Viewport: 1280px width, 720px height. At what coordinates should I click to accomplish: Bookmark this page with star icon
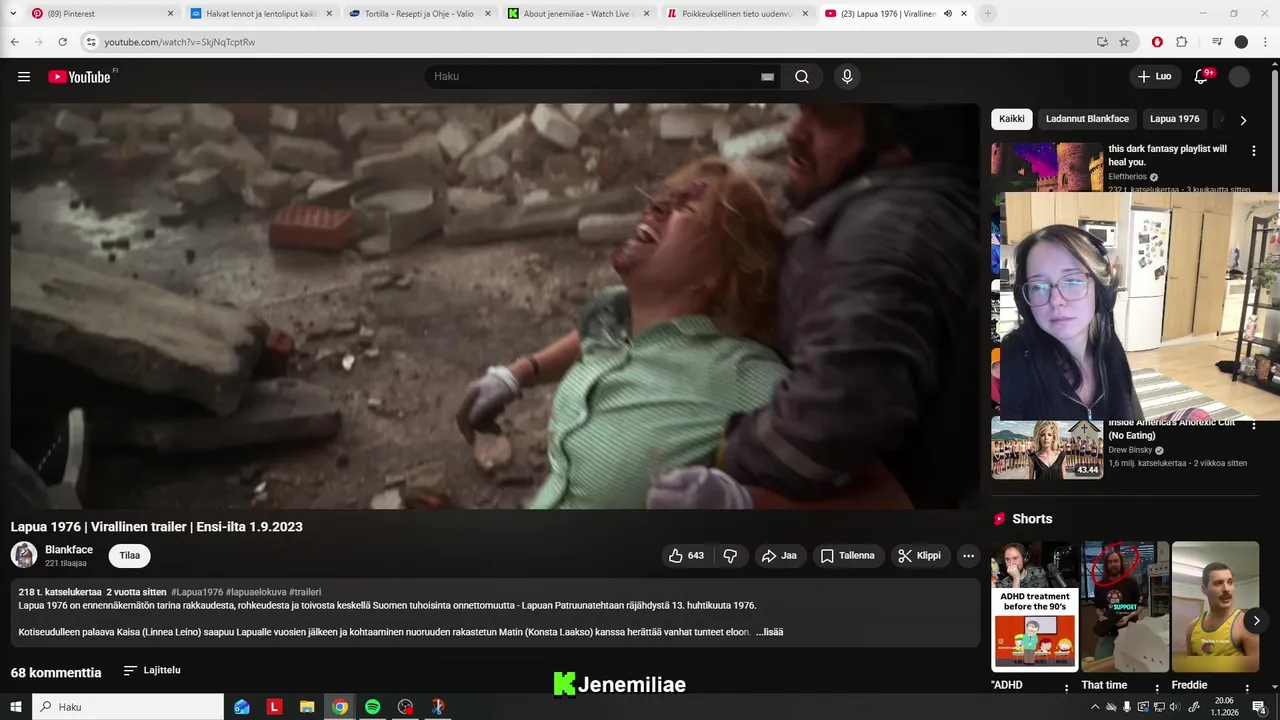click(1124, 42)
